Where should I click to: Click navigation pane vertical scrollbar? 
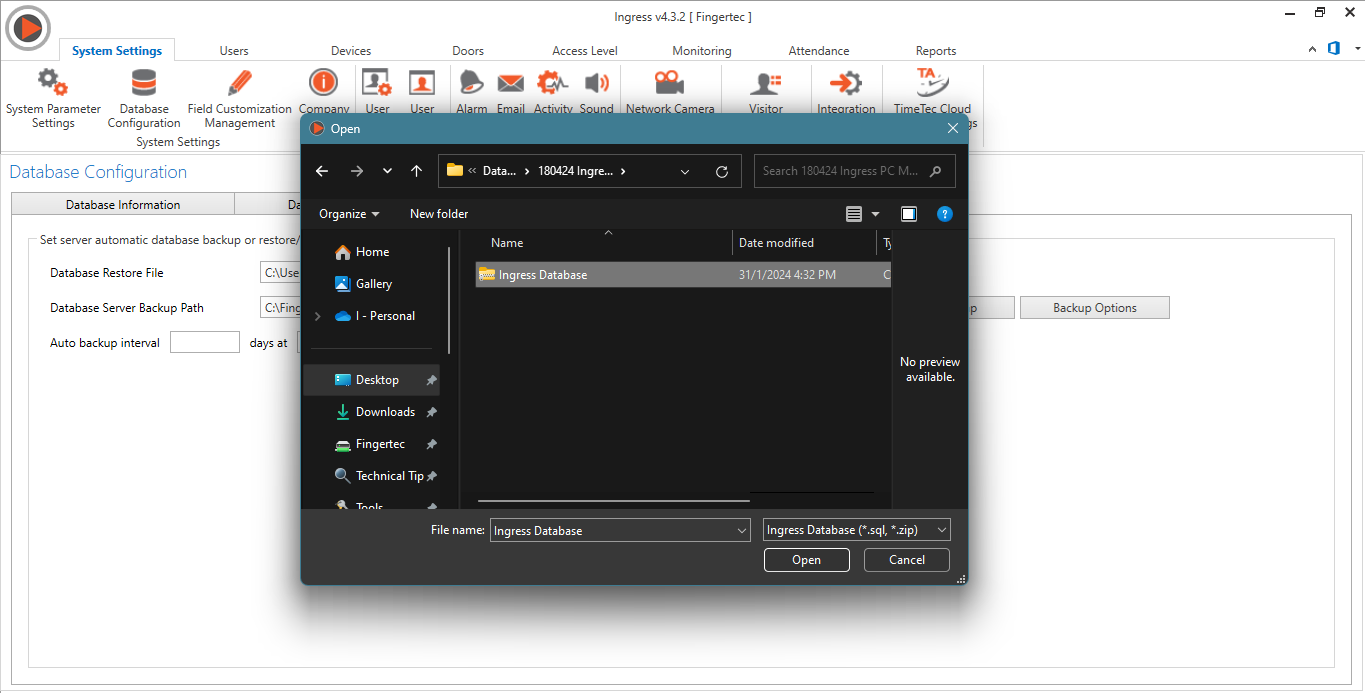(449, 300)
